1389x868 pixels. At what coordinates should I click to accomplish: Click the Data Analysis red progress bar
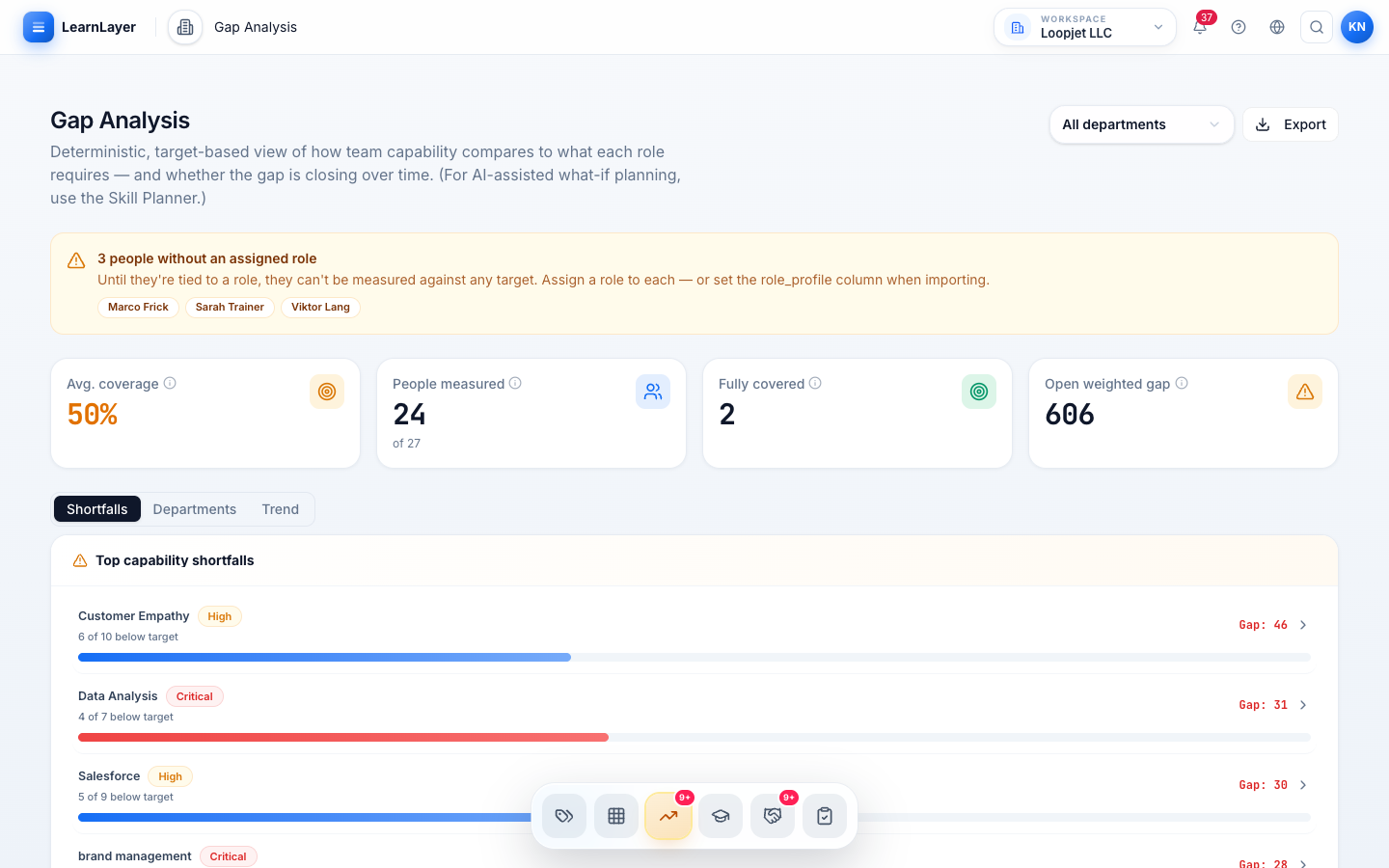[694, 737]
